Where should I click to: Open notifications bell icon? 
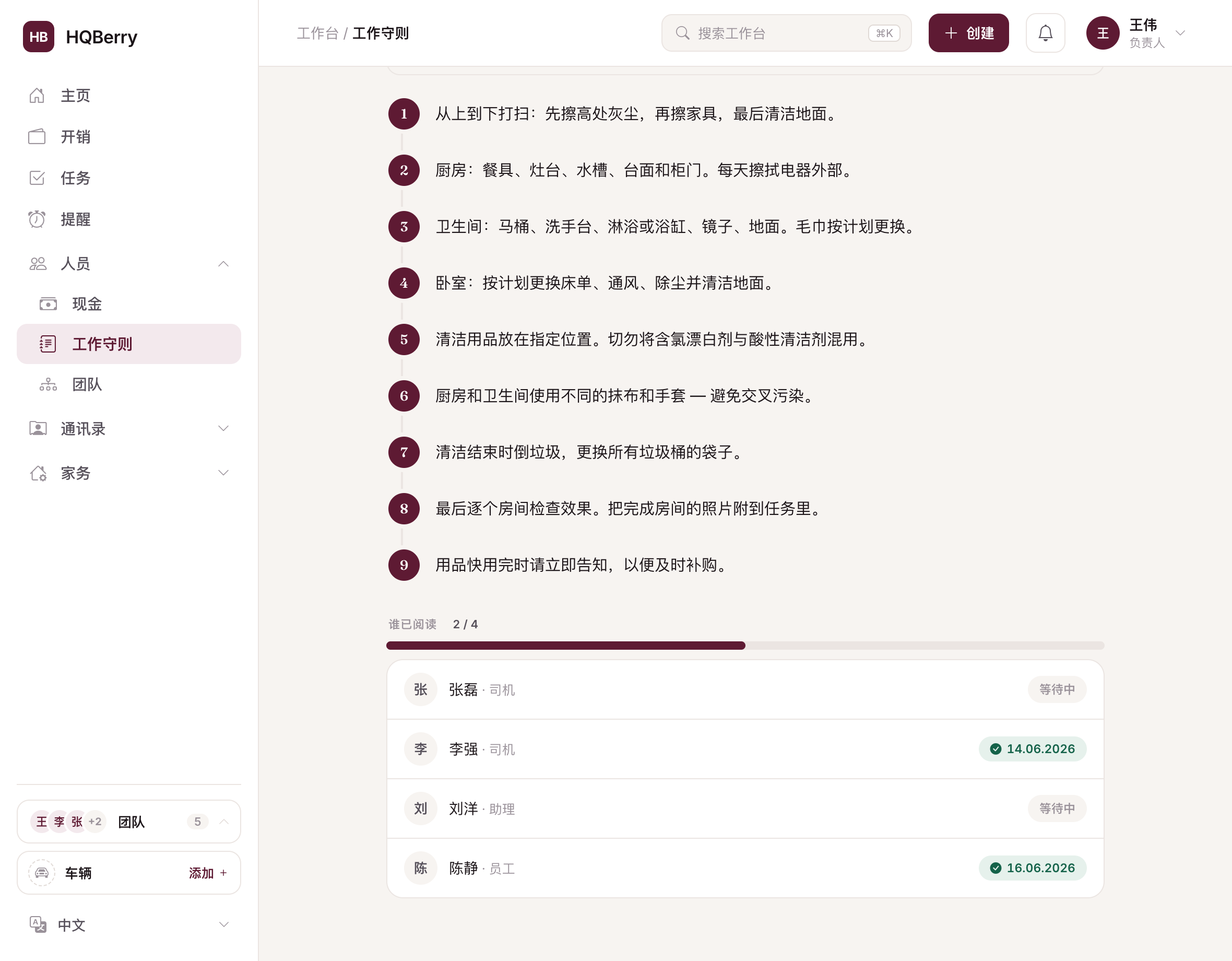[1045, 33]
